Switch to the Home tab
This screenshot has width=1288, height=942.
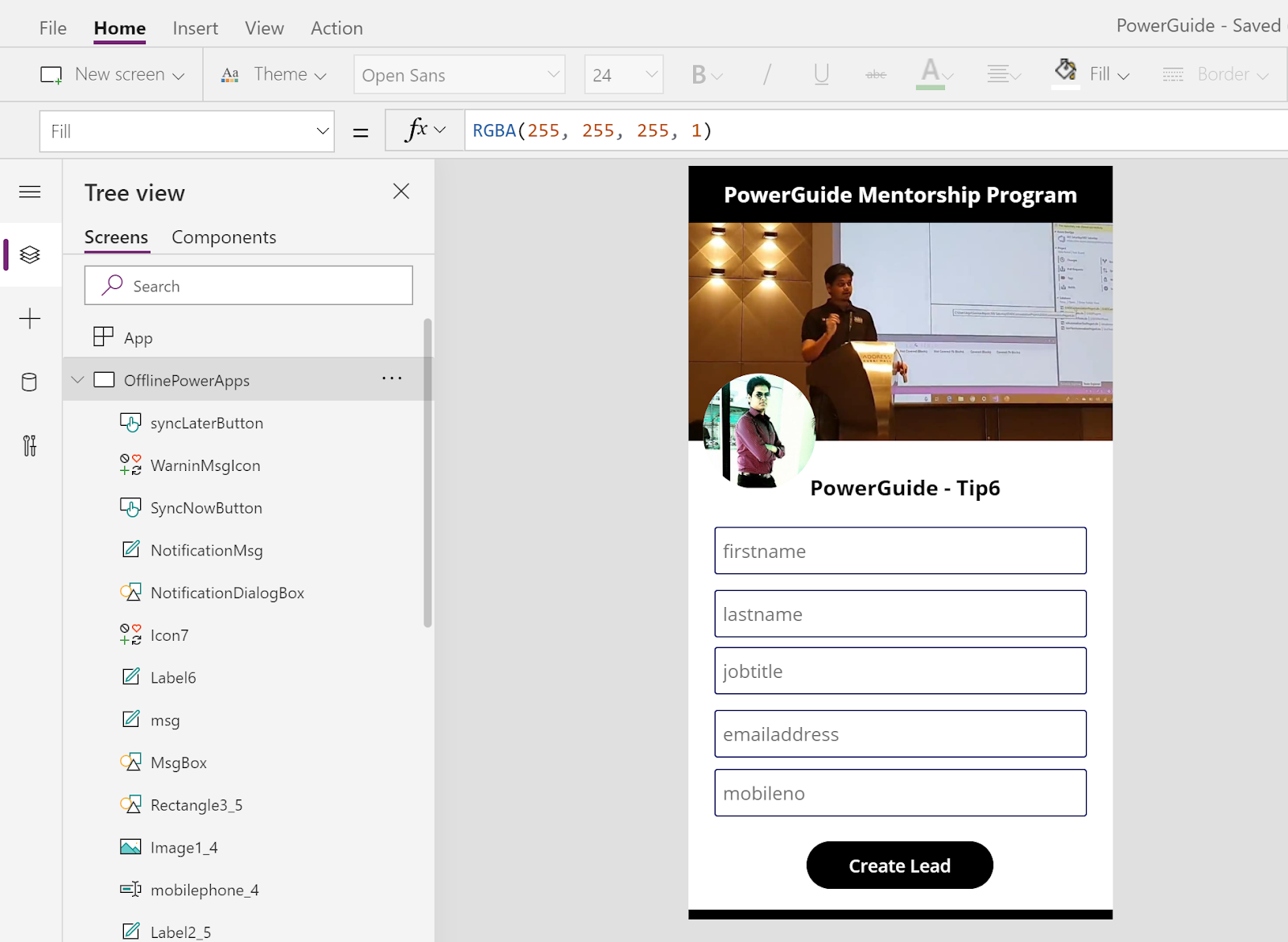120,28
